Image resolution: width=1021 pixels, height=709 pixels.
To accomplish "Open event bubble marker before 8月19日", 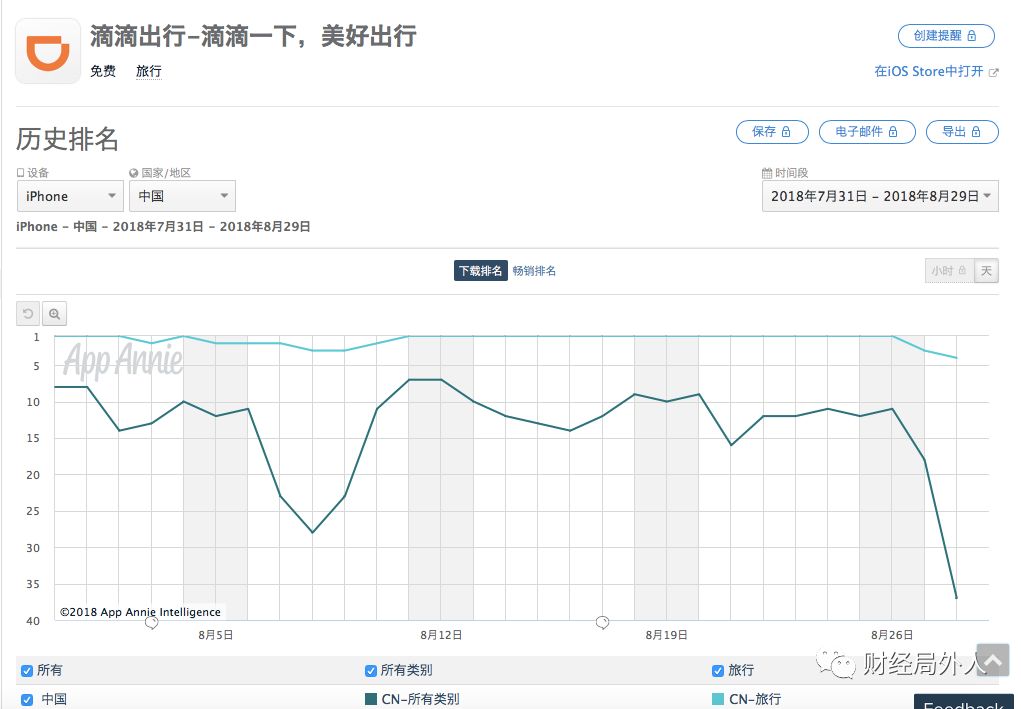I will (602, 623).
